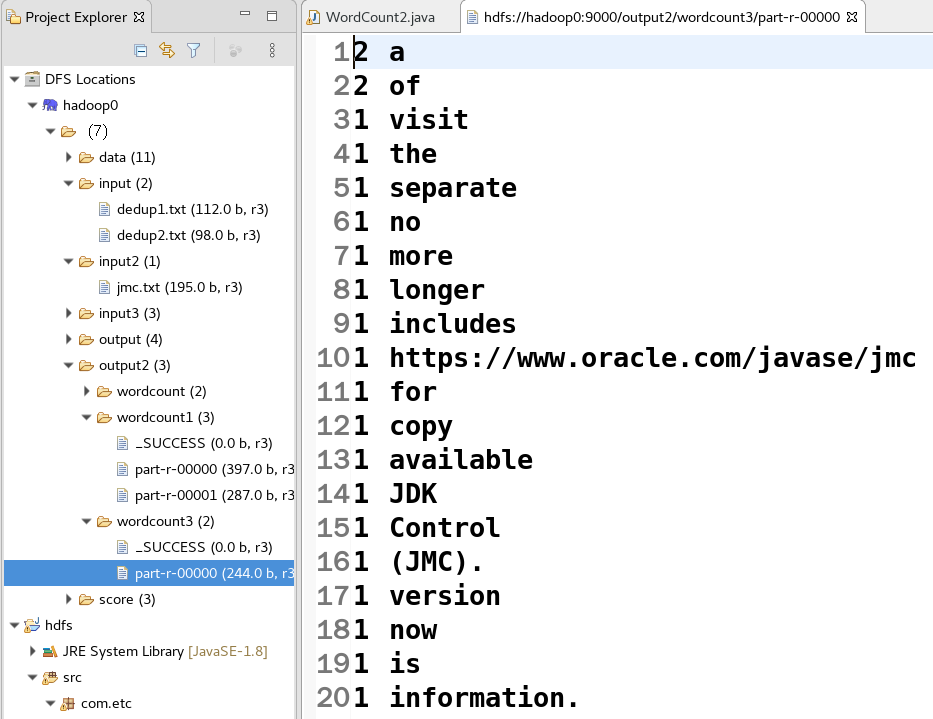The height and width of the screenshot is (719, 933).
Task: Maximize the Project Explorer panel
Action: (272, 16)
